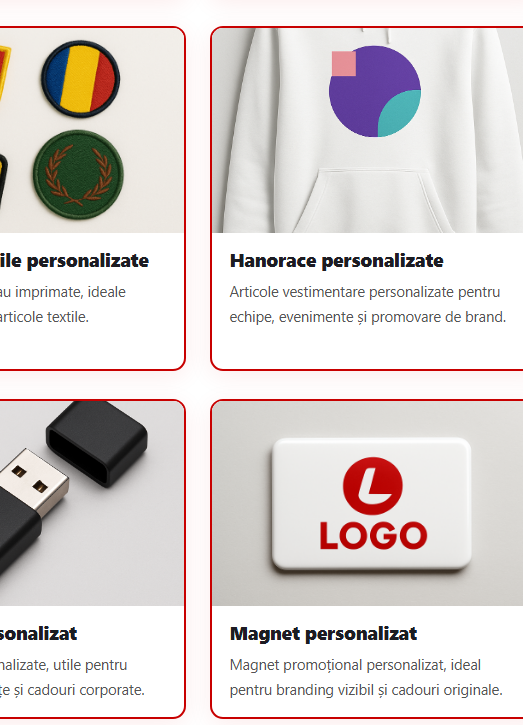Open the USB personalizat card title
This screenshot has width=523, height=725.
(38, 633)
